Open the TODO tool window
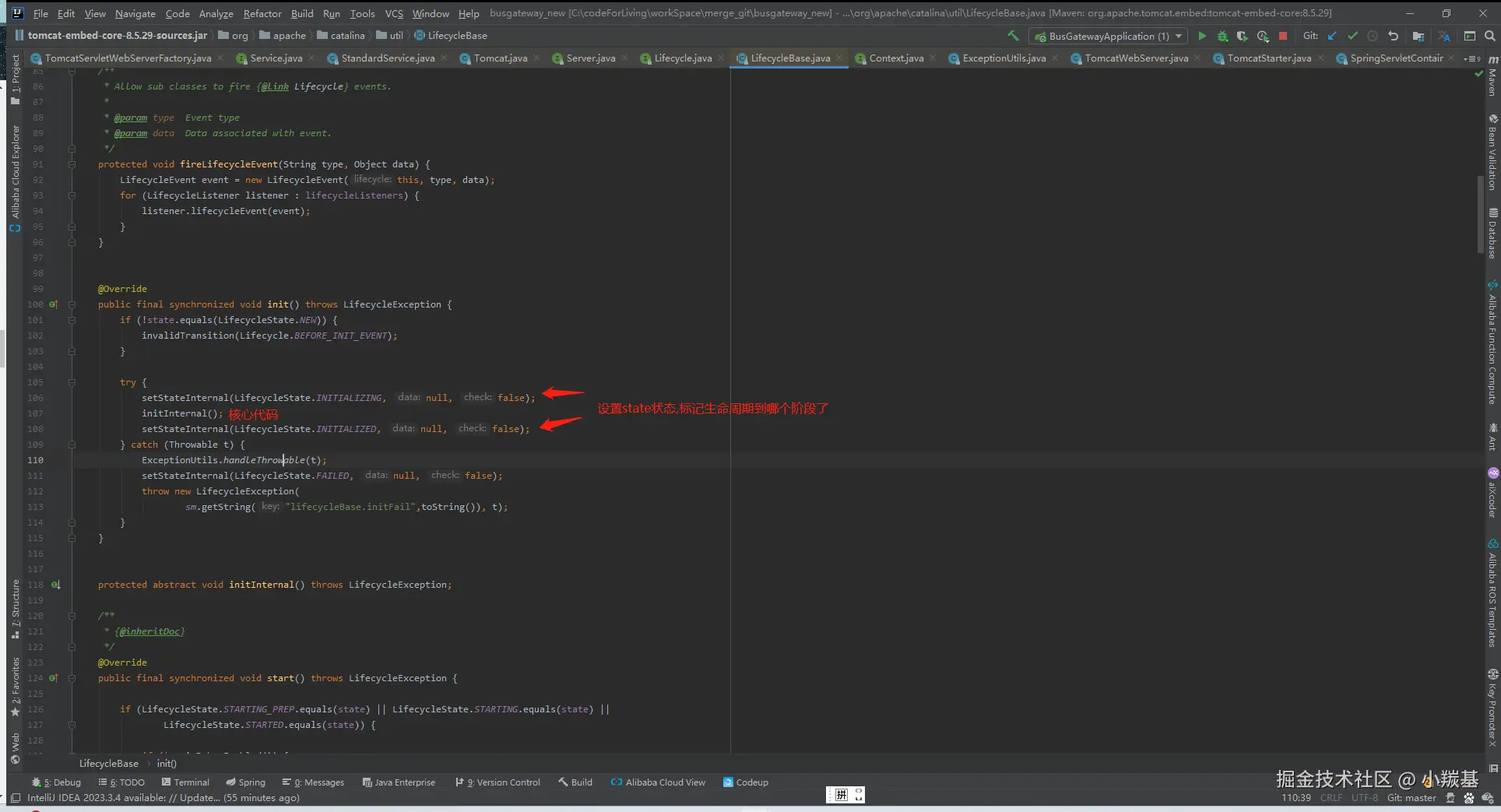The height and width of the screenshot is (812, 1501). click(121, 782)
